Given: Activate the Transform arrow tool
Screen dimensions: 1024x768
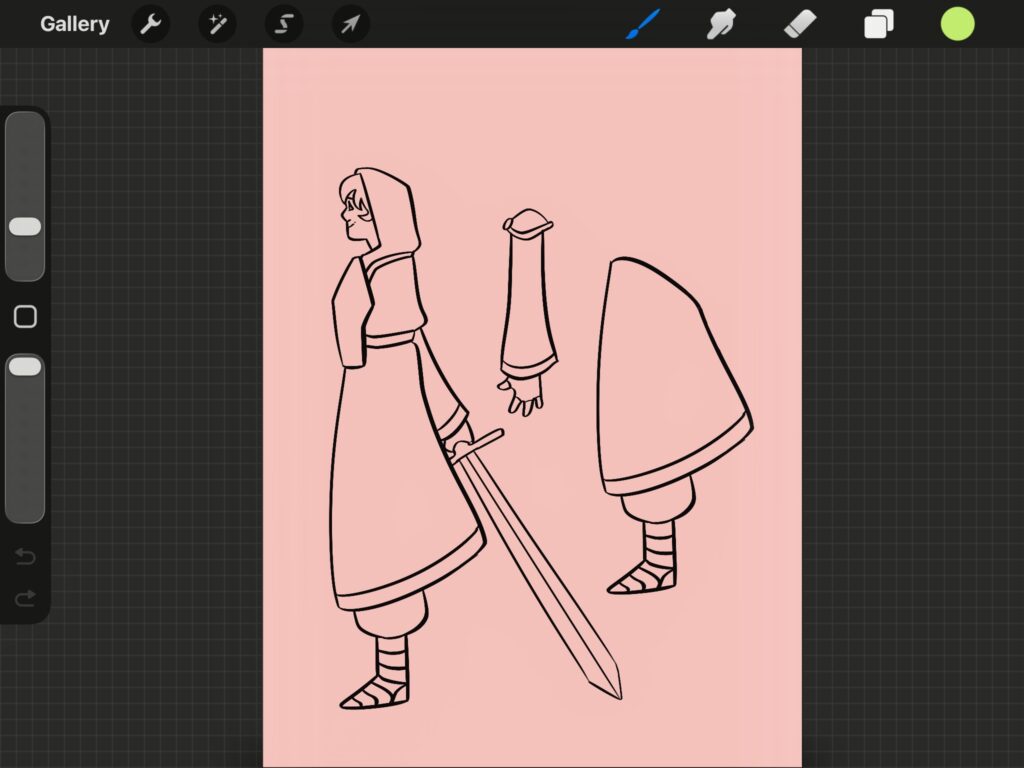Looking at the screenshot, I should [351, 24].
